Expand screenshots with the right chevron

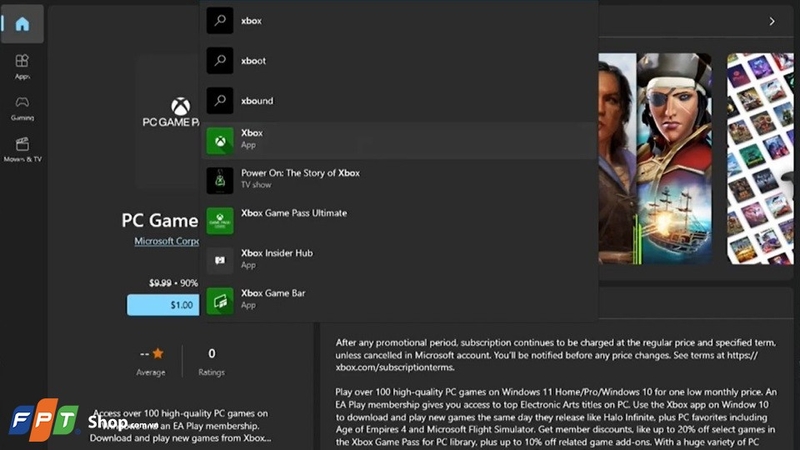[772, 21]
